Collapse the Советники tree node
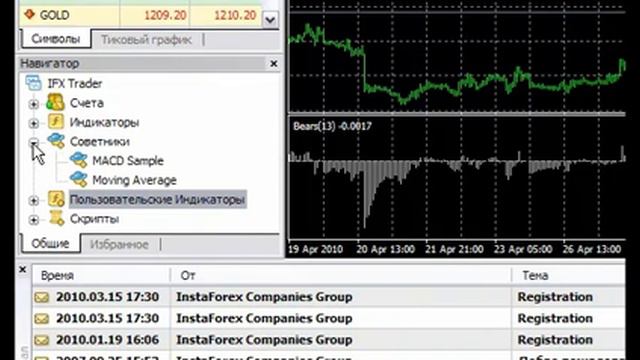 [x=34, y=142]
